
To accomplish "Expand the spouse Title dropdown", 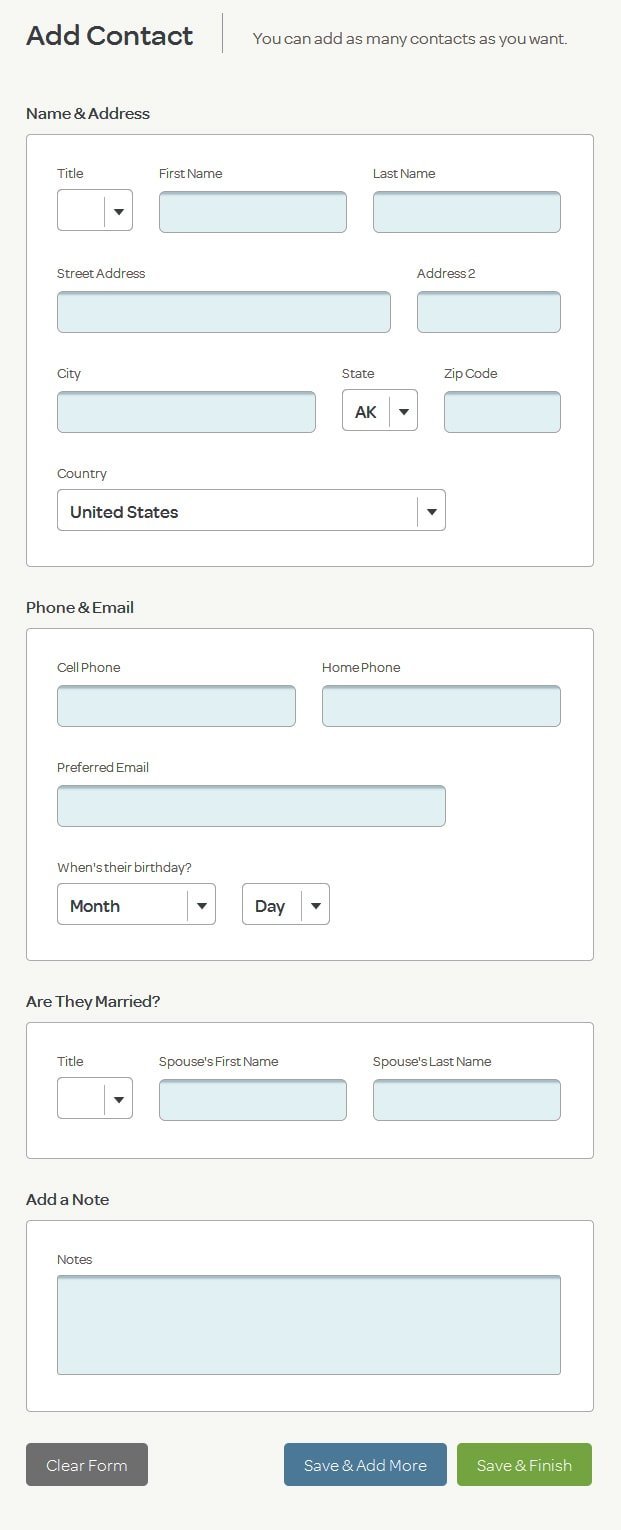I will 95,1099.
